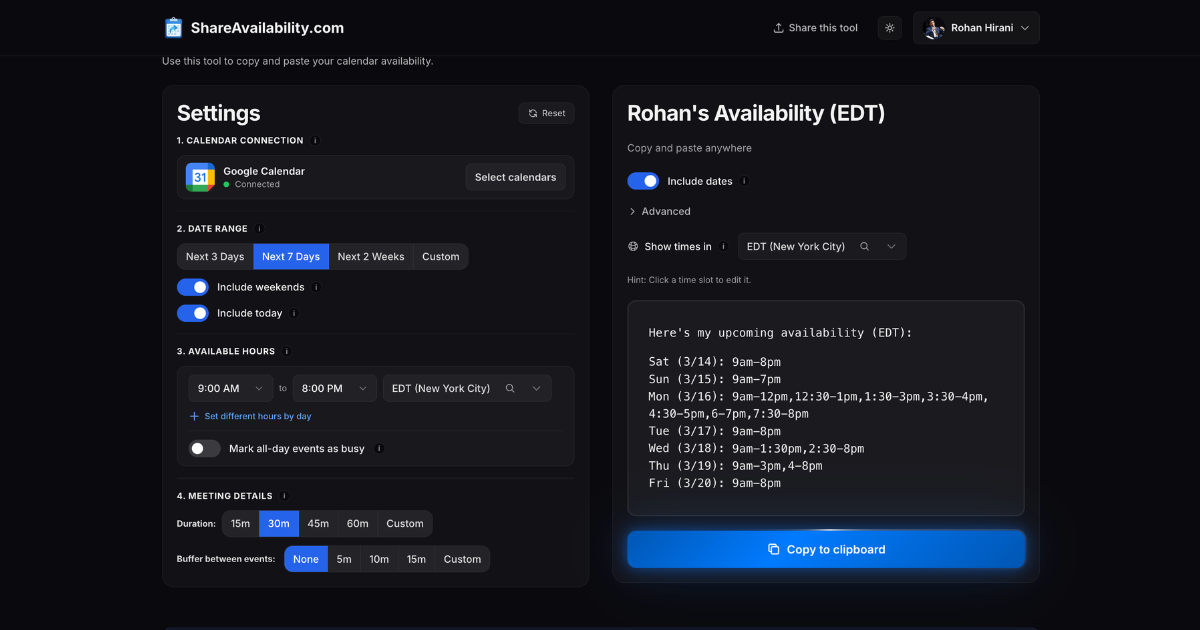The image size is (1200, 630).
Task: Enable Mark all-day events as busy
Action: [204, 448]
